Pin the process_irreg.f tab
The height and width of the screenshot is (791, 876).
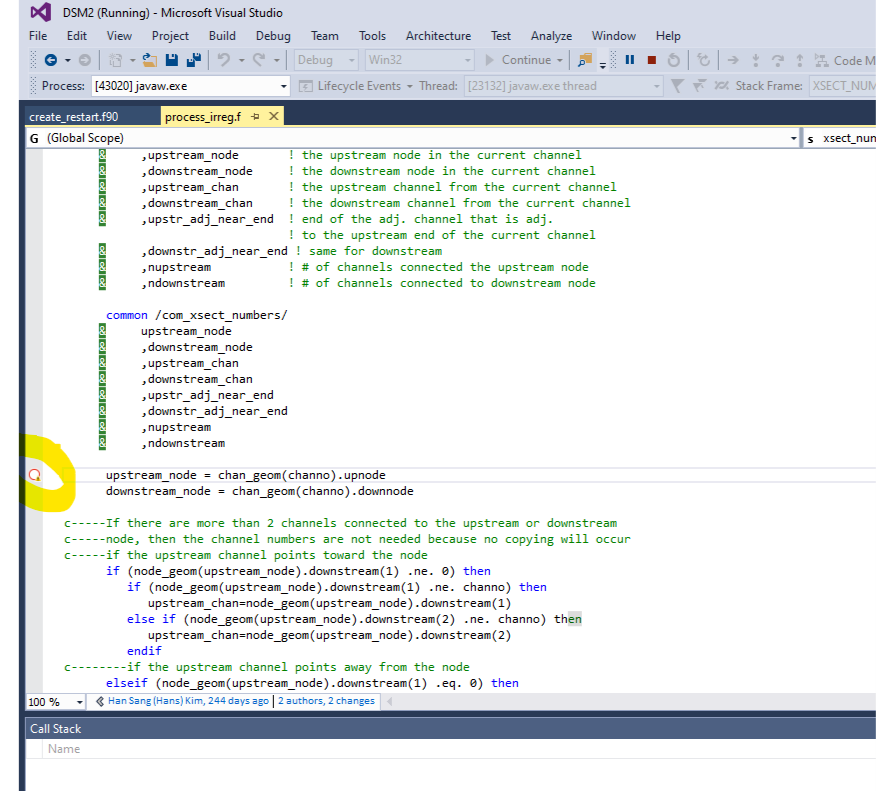click(x=255, y=116)
